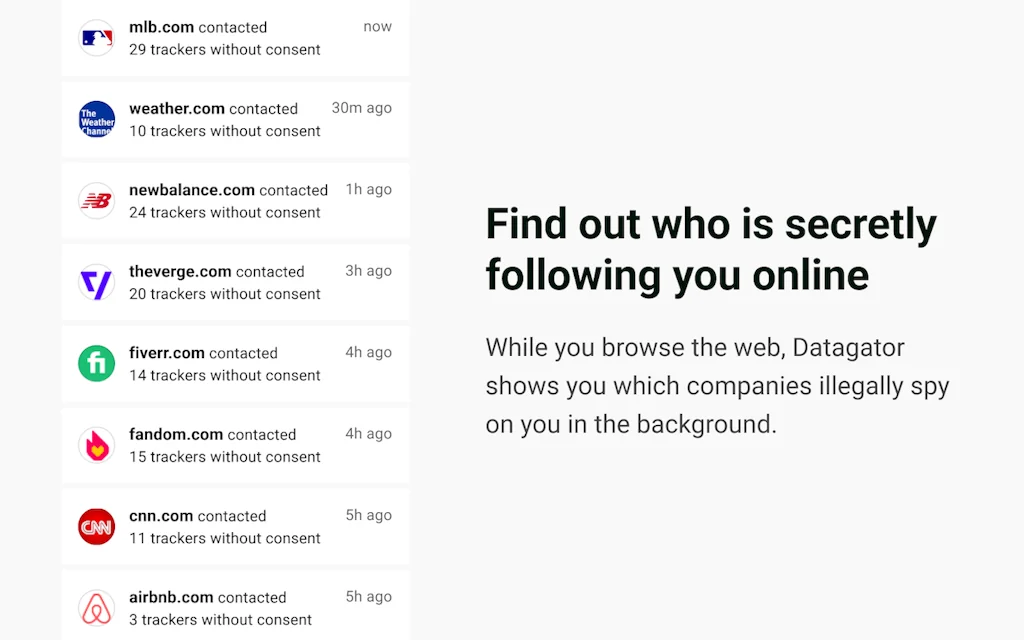1024x640 pixels.
Task: Click the '30m ago' timestamp label
Action: (361, 108)
